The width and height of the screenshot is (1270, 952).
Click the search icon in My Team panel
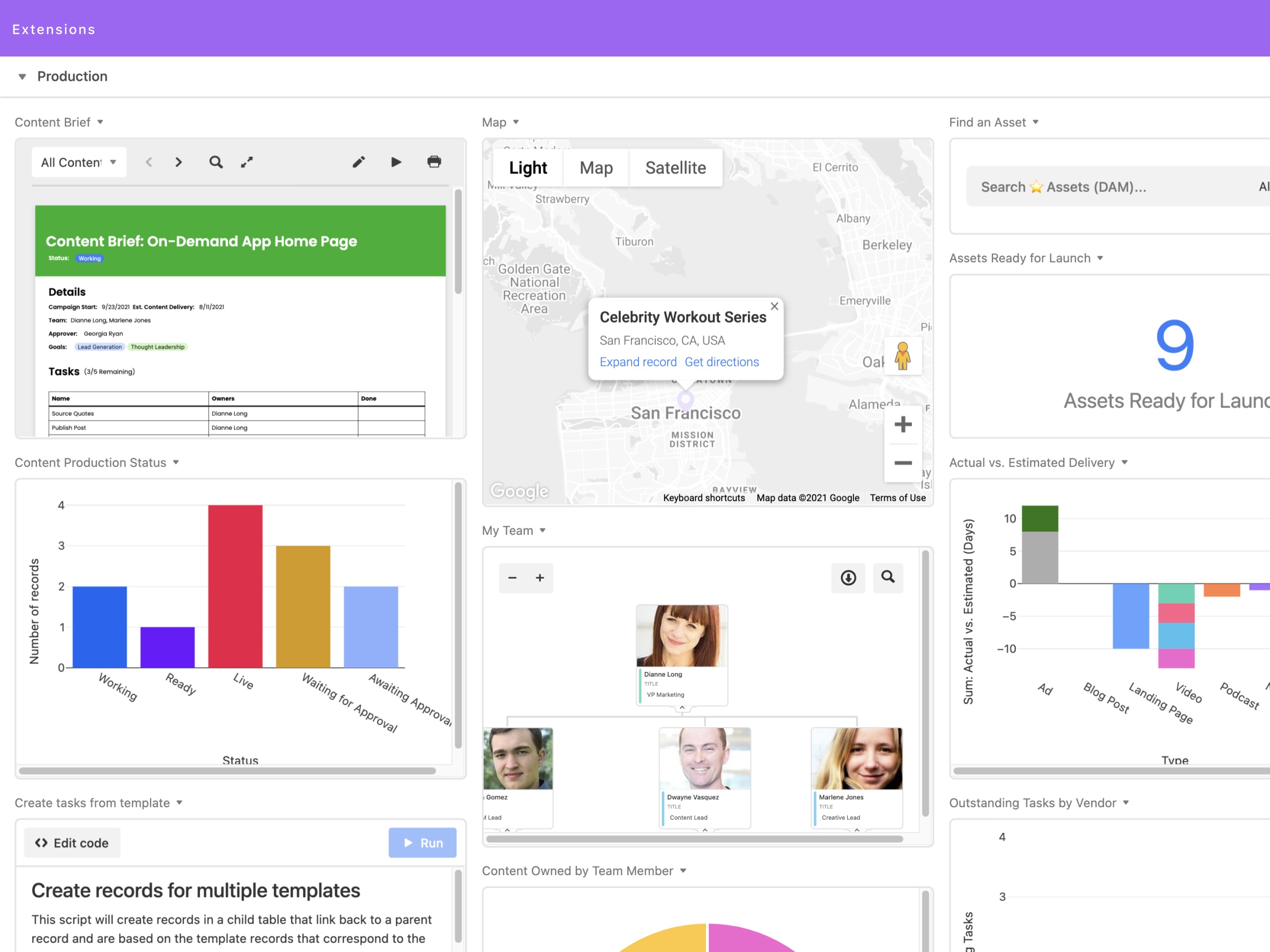click(887, 577)
